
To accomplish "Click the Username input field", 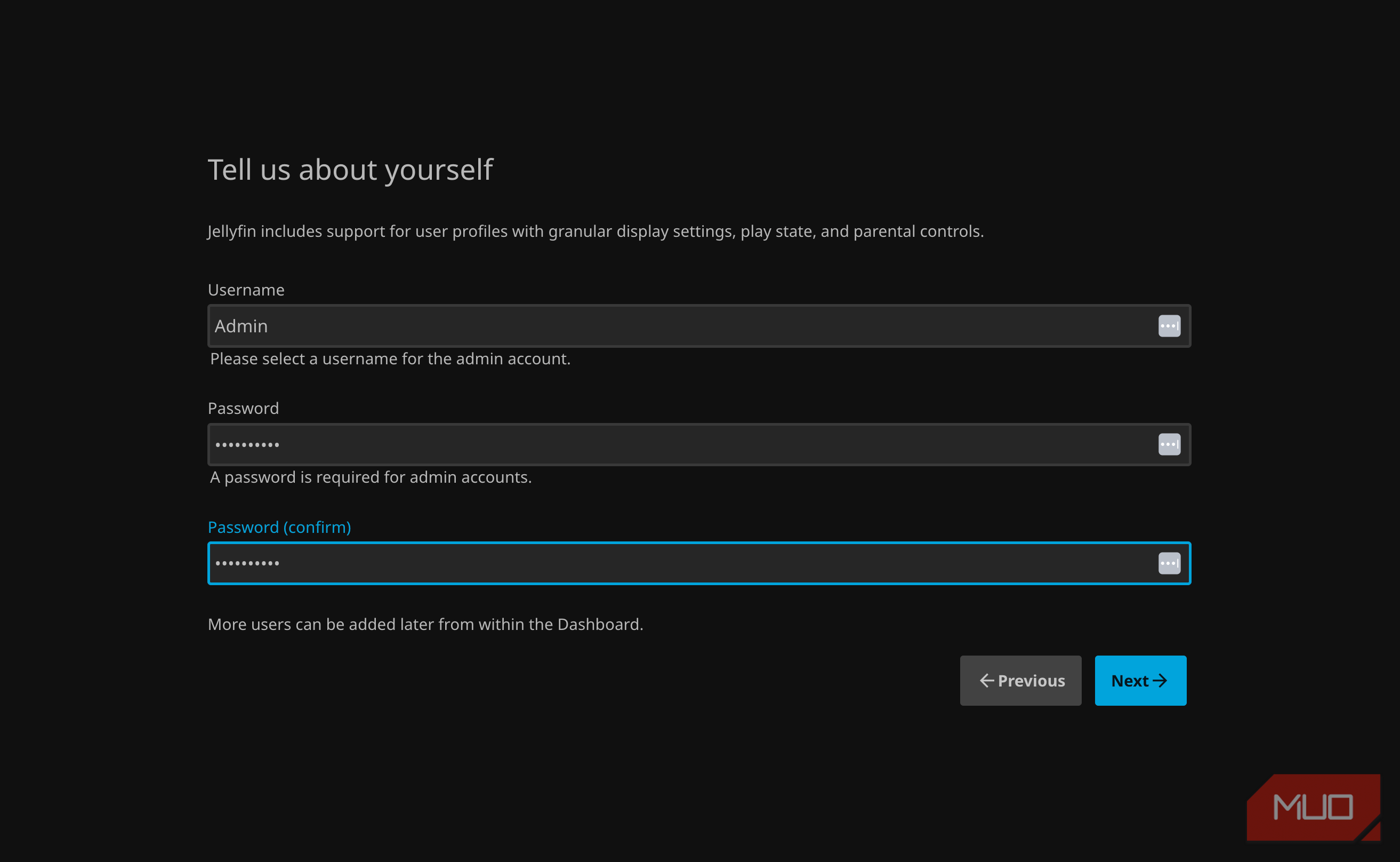I will [699, 326].
